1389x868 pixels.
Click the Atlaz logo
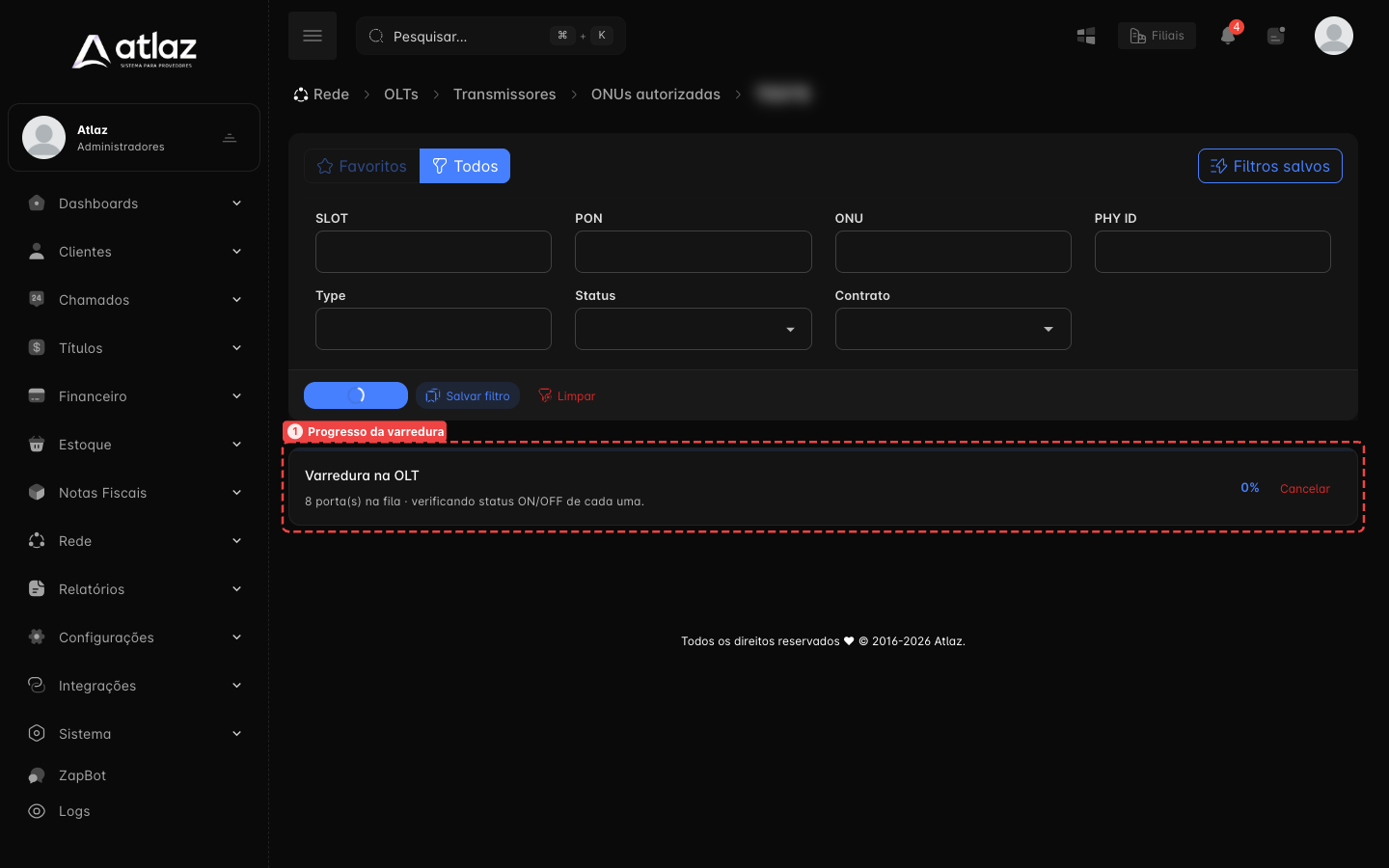click(x=134, y=50)
